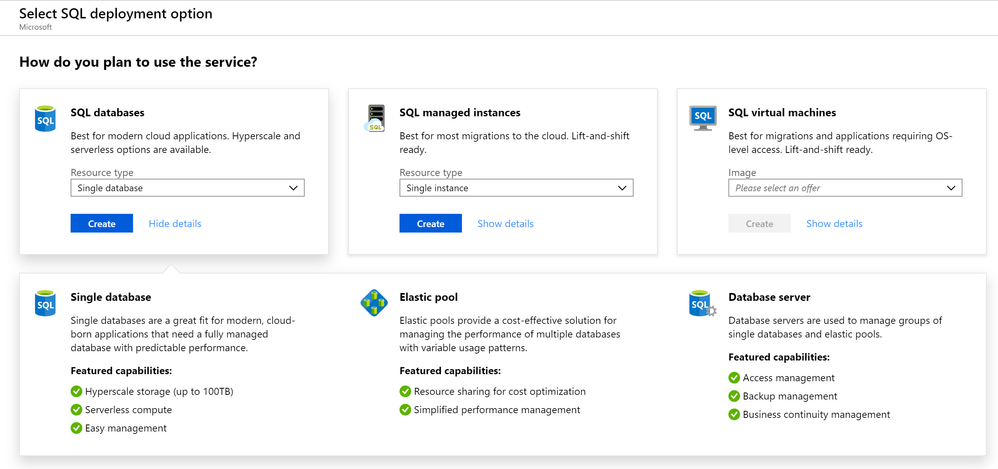Expand the Image offer dropdown
The width and height of the screenshot is (998, 469).
(x=845, y=188)
